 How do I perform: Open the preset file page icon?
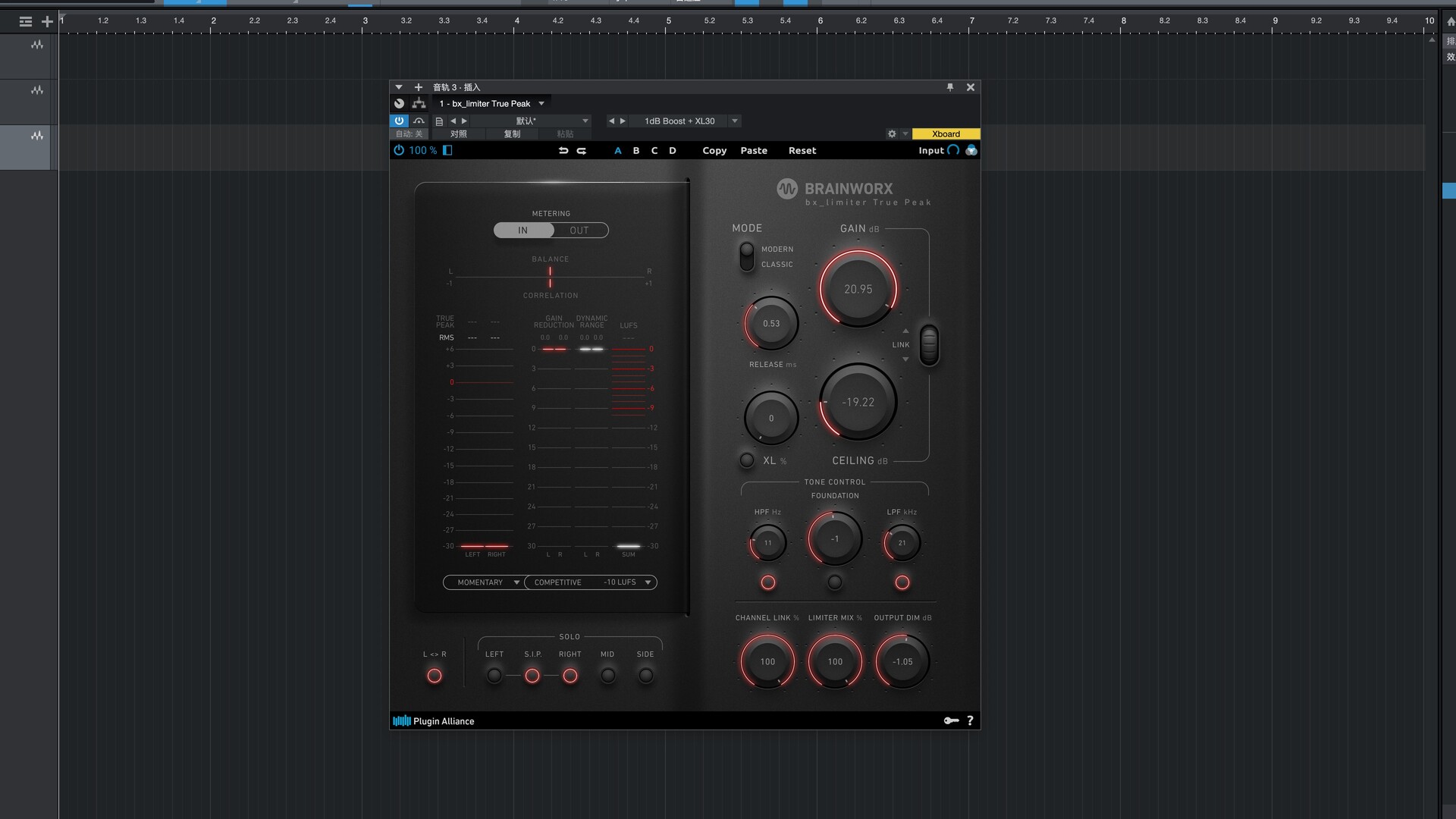click(x=439, y=121)
